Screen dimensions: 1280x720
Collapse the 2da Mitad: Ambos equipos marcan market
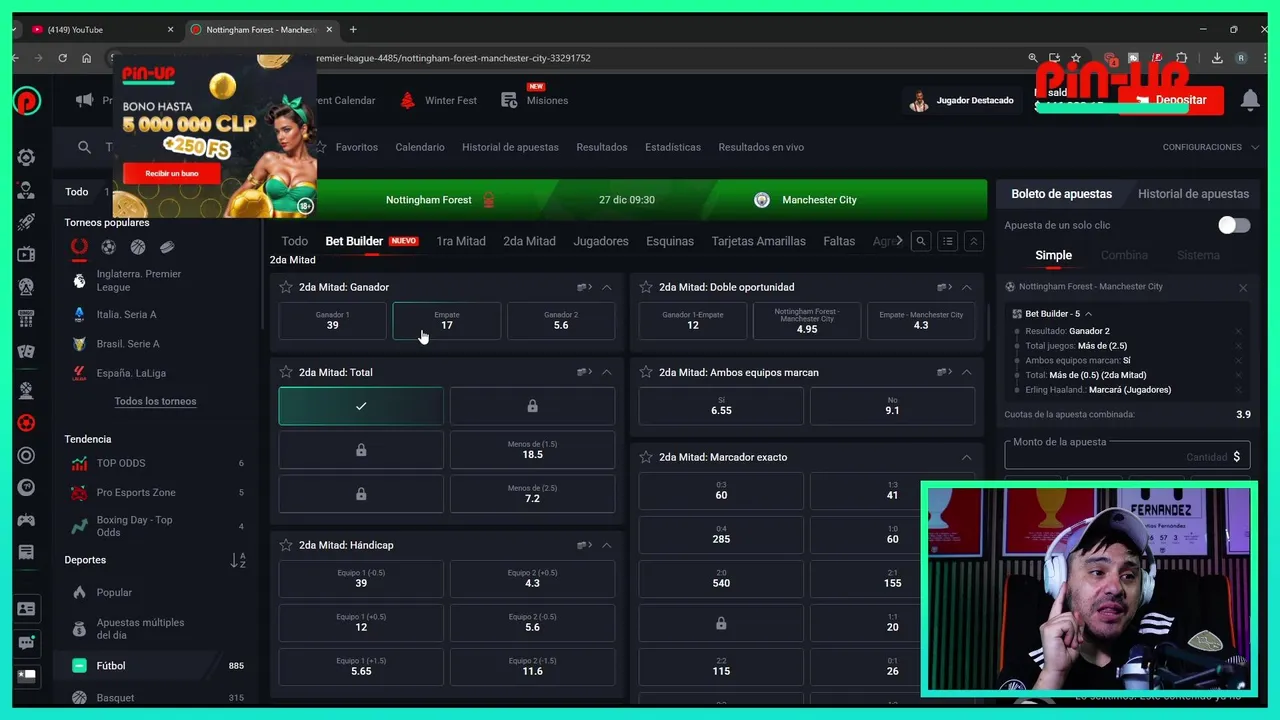(966, 372)
